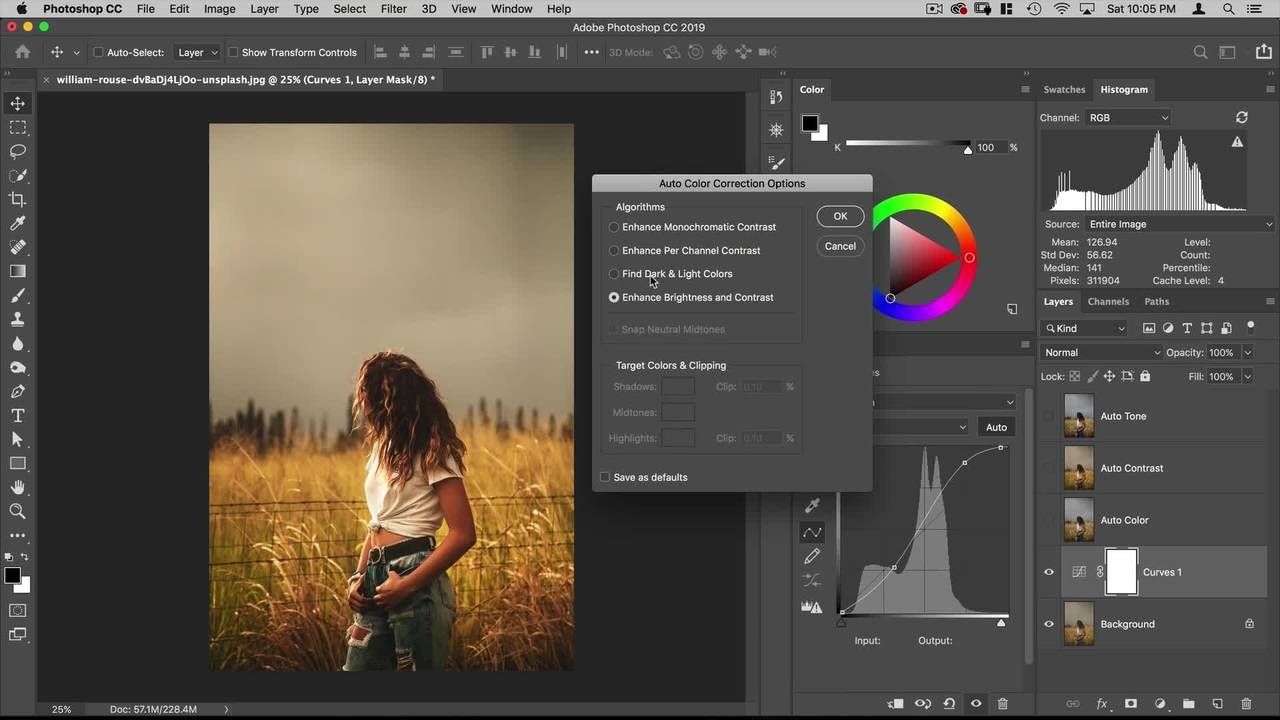Open the Filter menu
The height and width of the screenshot is (720, 1280).
tap(394, 9)
